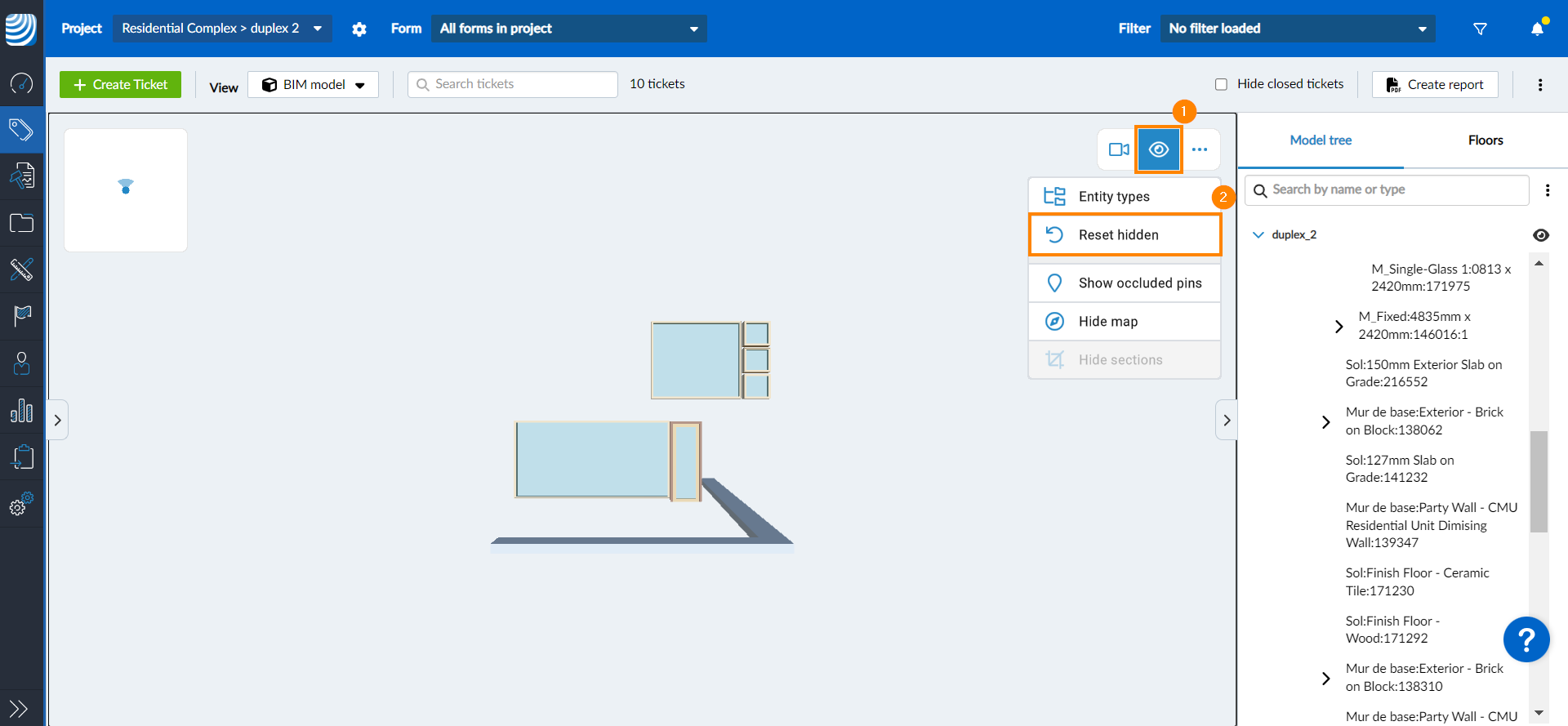Open the blue help question mark button

(1526, 639)
